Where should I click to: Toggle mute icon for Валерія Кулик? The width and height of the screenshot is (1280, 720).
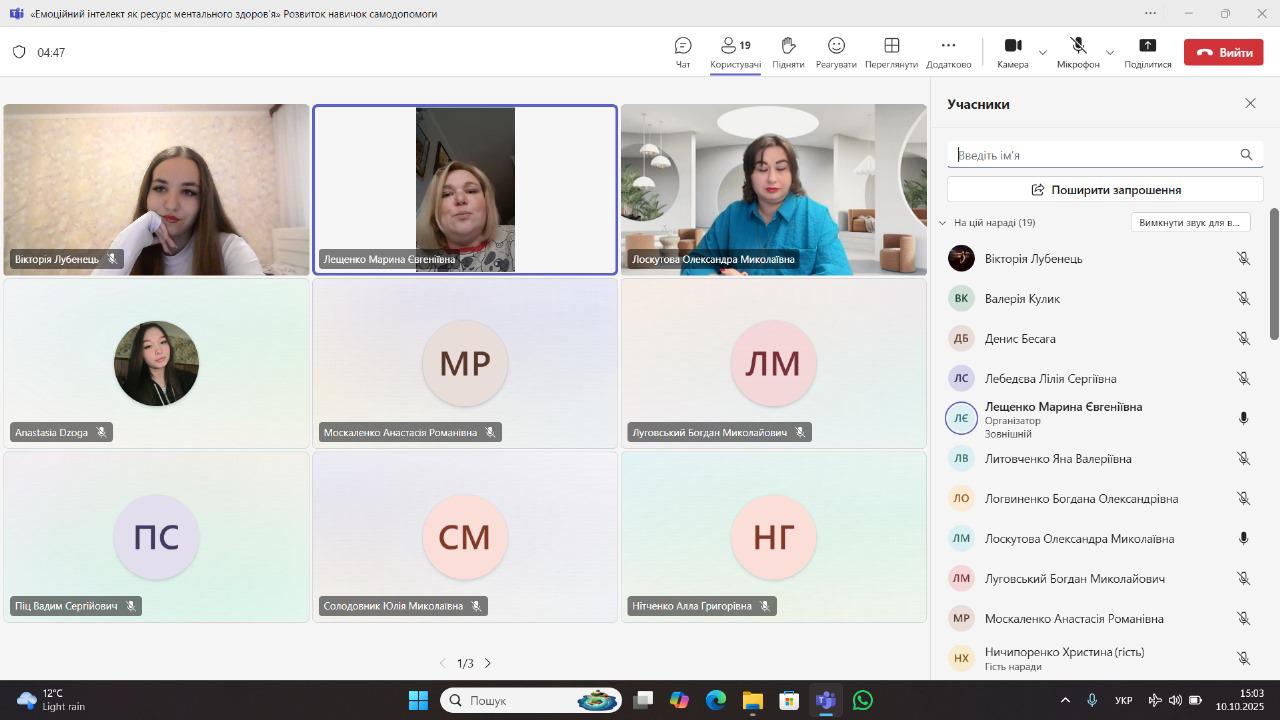(1243, 299)
